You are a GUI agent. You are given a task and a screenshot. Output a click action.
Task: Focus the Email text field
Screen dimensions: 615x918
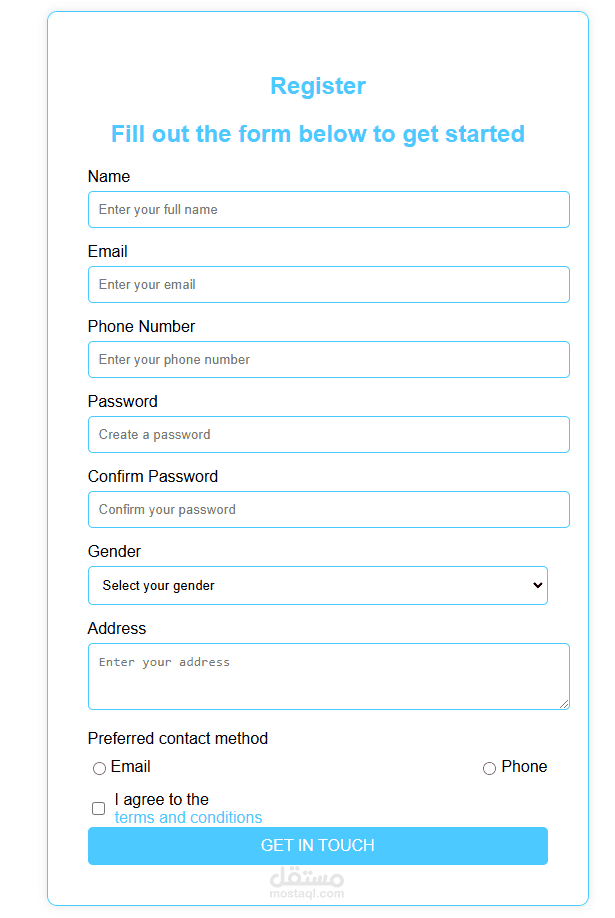tap(328, 285)
